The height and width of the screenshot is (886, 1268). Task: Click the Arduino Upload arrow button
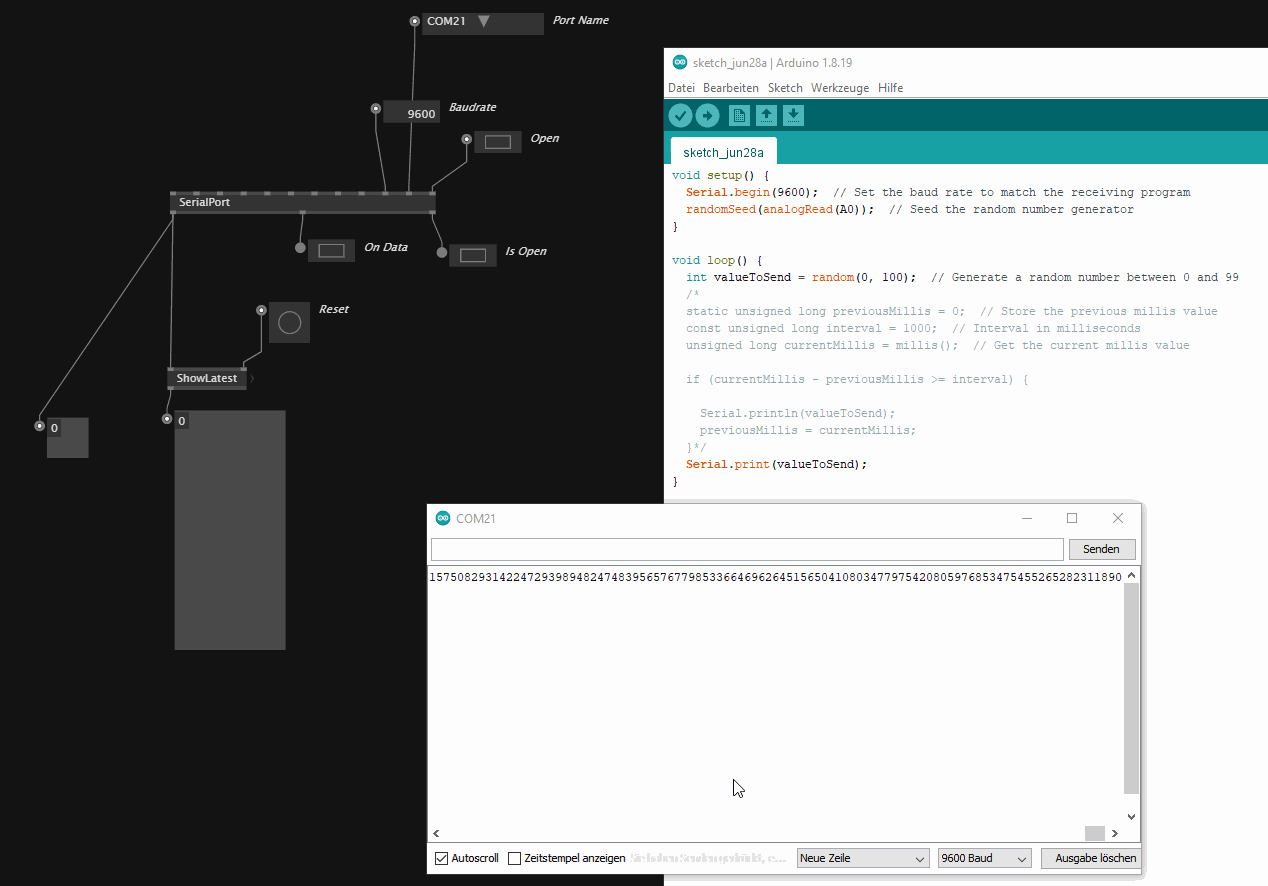pos(708,116)
